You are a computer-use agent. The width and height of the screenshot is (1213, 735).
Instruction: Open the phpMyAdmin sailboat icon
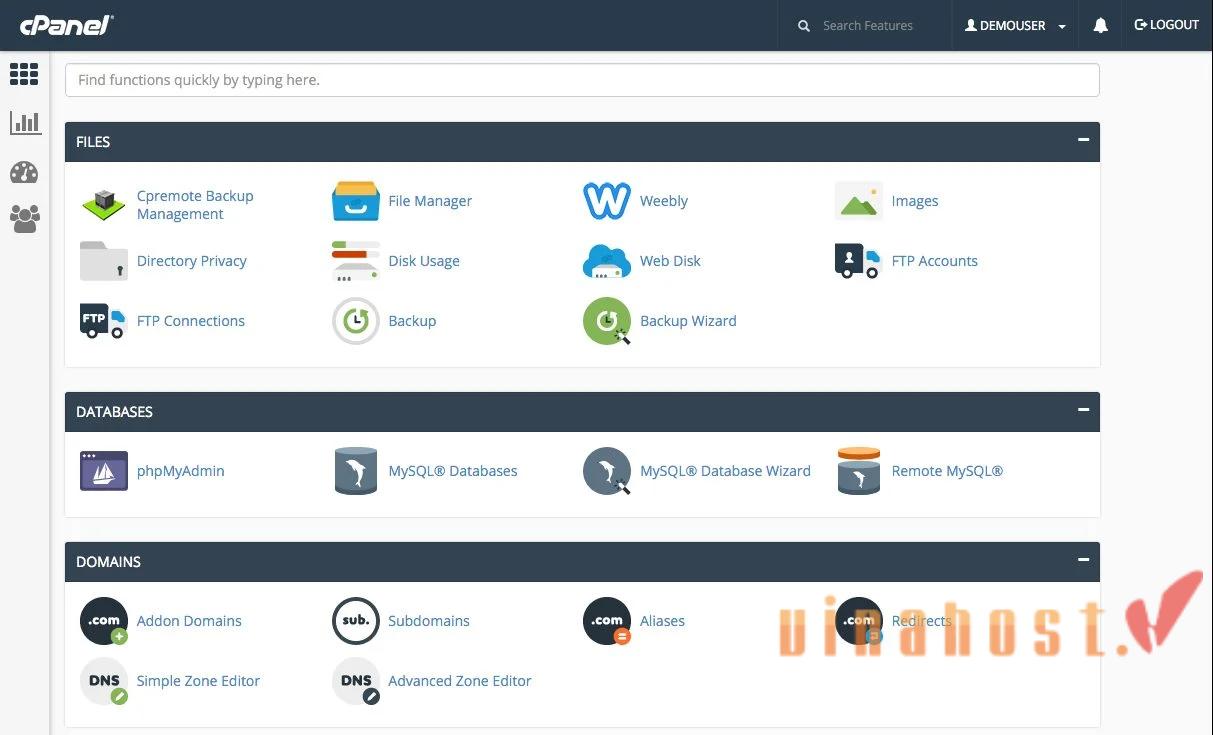(103, 471)
